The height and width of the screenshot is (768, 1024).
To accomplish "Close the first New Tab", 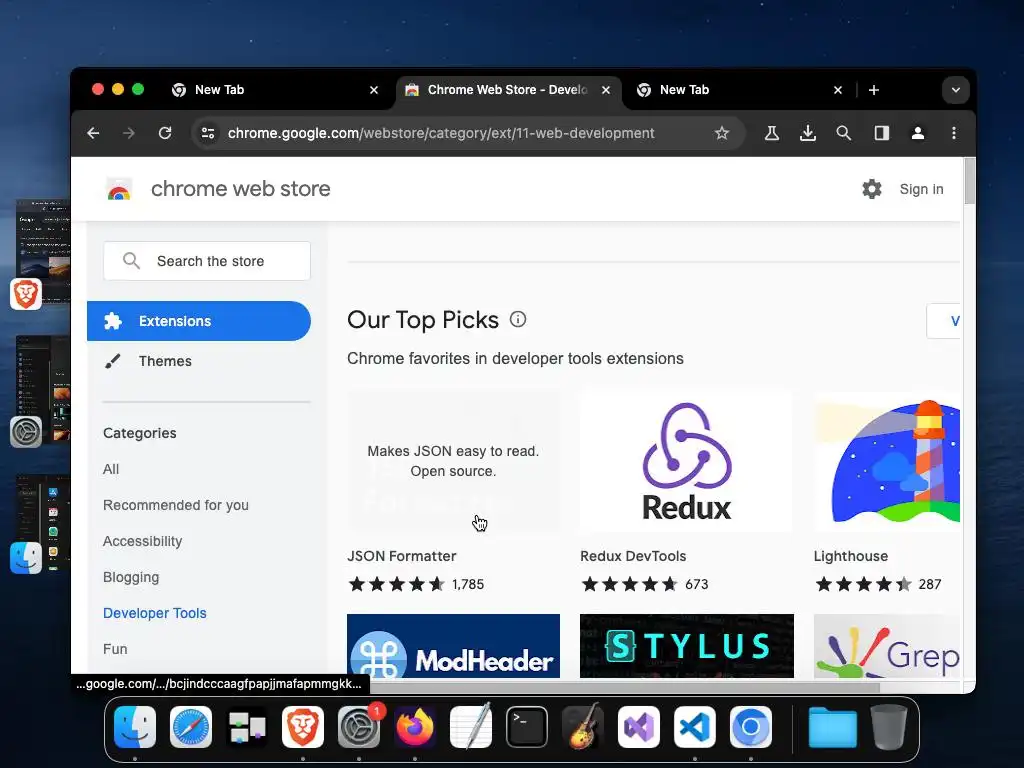I will pyautogui.click(x=374, y=90).
